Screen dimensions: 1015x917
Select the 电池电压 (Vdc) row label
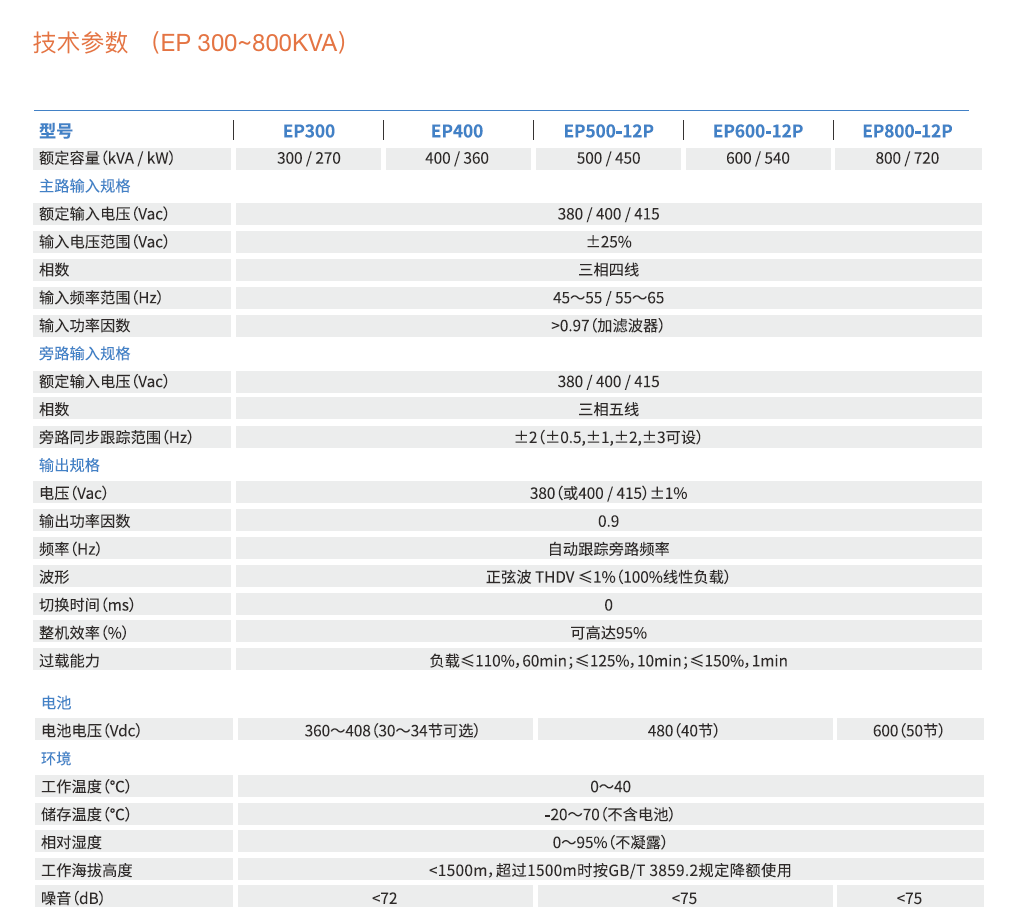[x=91, y=731]
